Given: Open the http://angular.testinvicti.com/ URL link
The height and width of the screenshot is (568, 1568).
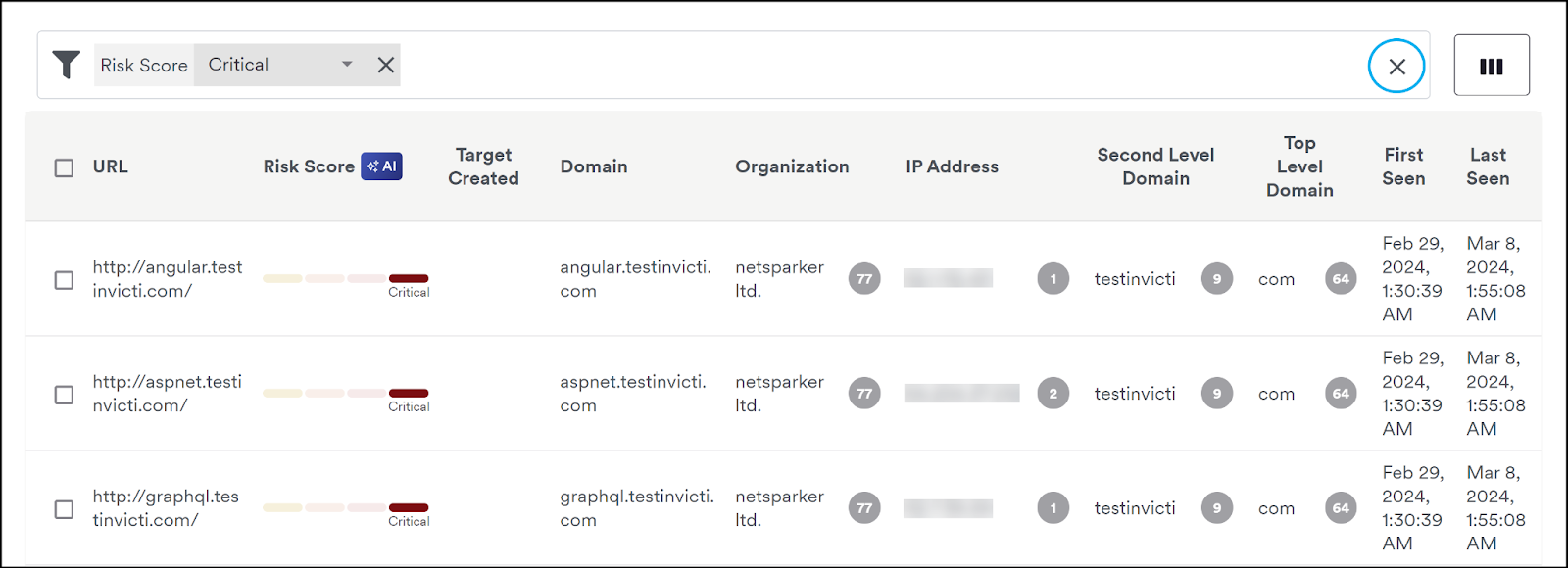Looking at the screenshot, I should click(168, 279).
